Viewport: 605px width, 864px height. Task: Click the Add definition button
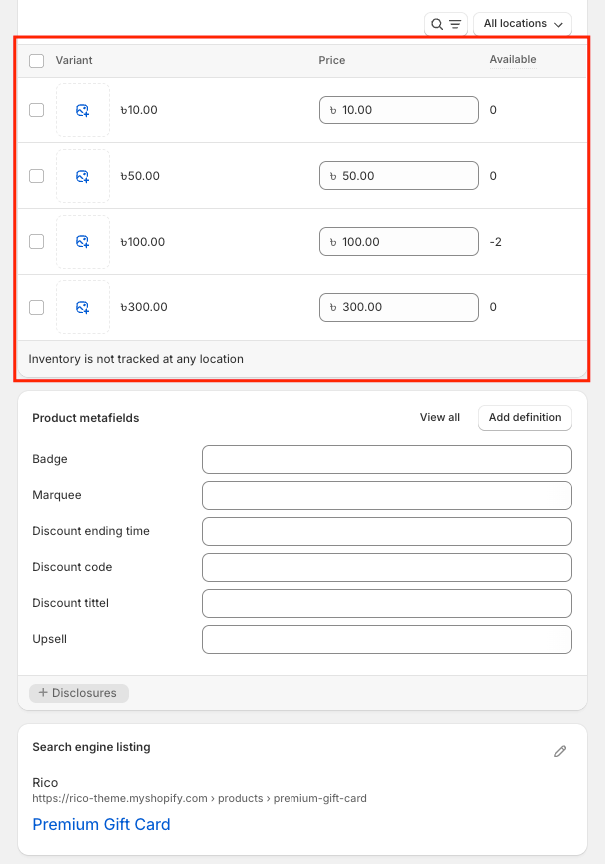(525, 418)
